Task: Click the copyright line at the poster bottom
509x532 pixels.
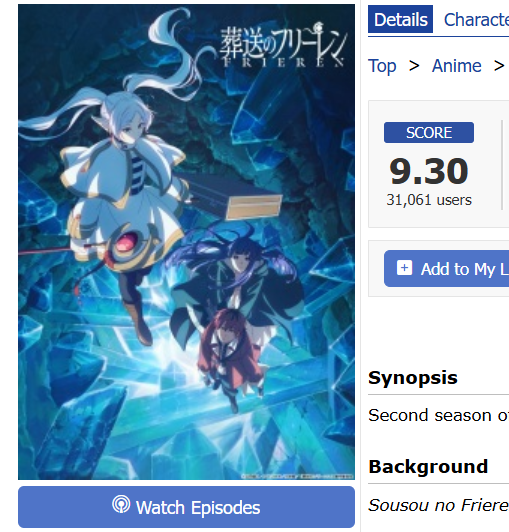Action: pos(297,476)
